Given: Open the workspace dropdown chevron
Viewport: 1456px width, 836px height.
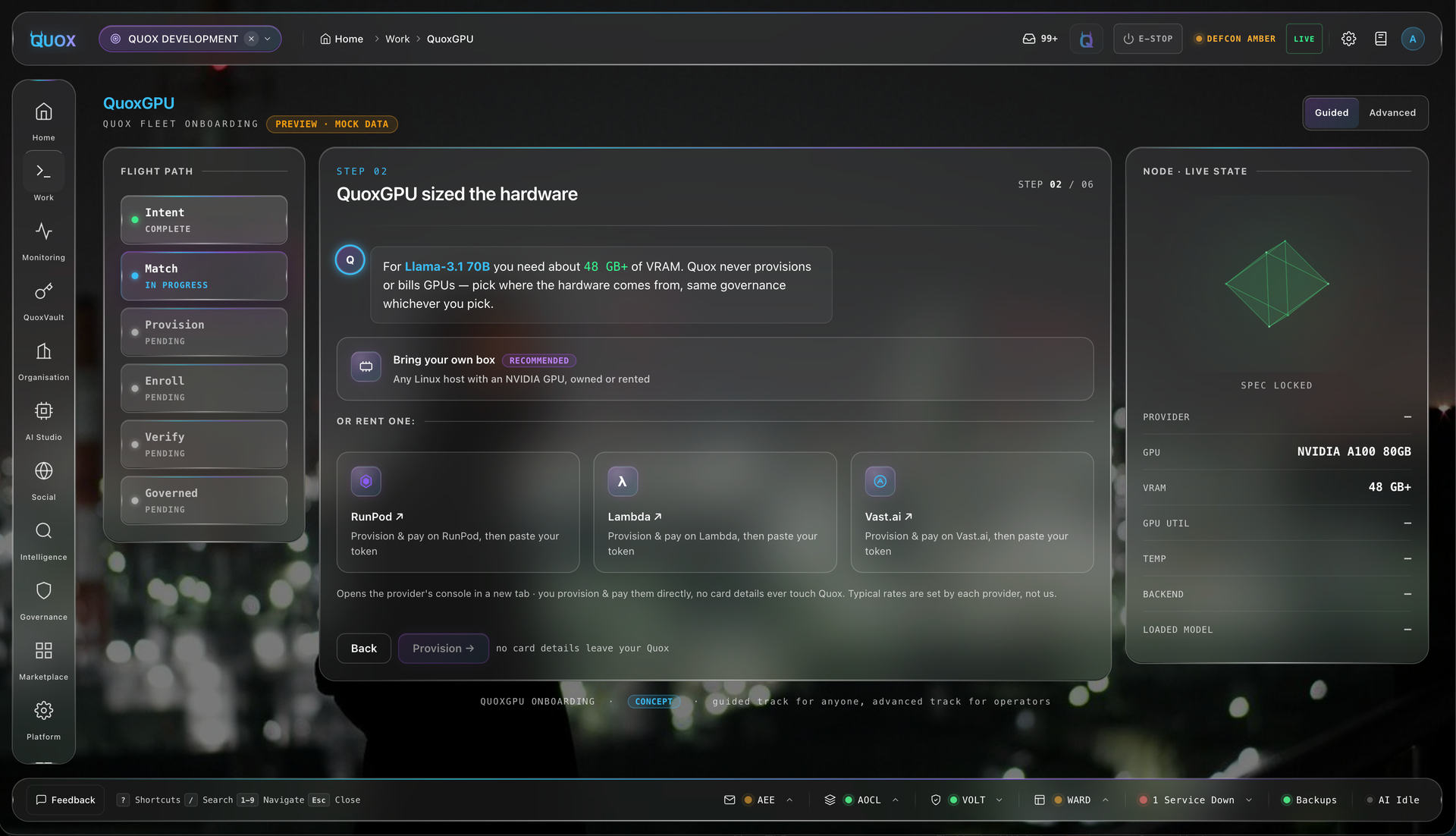Looking at the screenshot, I should click(x=268, y=39).
